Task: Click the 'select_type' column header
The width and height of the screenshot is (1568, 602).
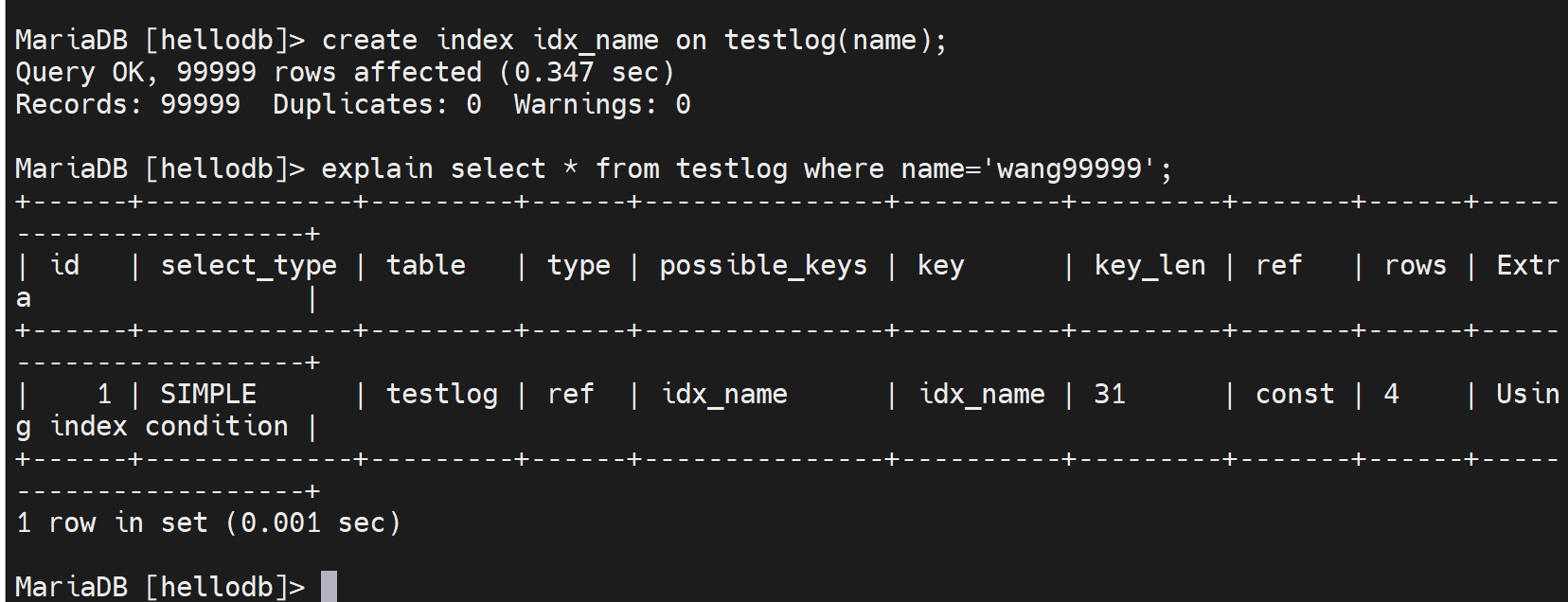Action: coord(248,265)
